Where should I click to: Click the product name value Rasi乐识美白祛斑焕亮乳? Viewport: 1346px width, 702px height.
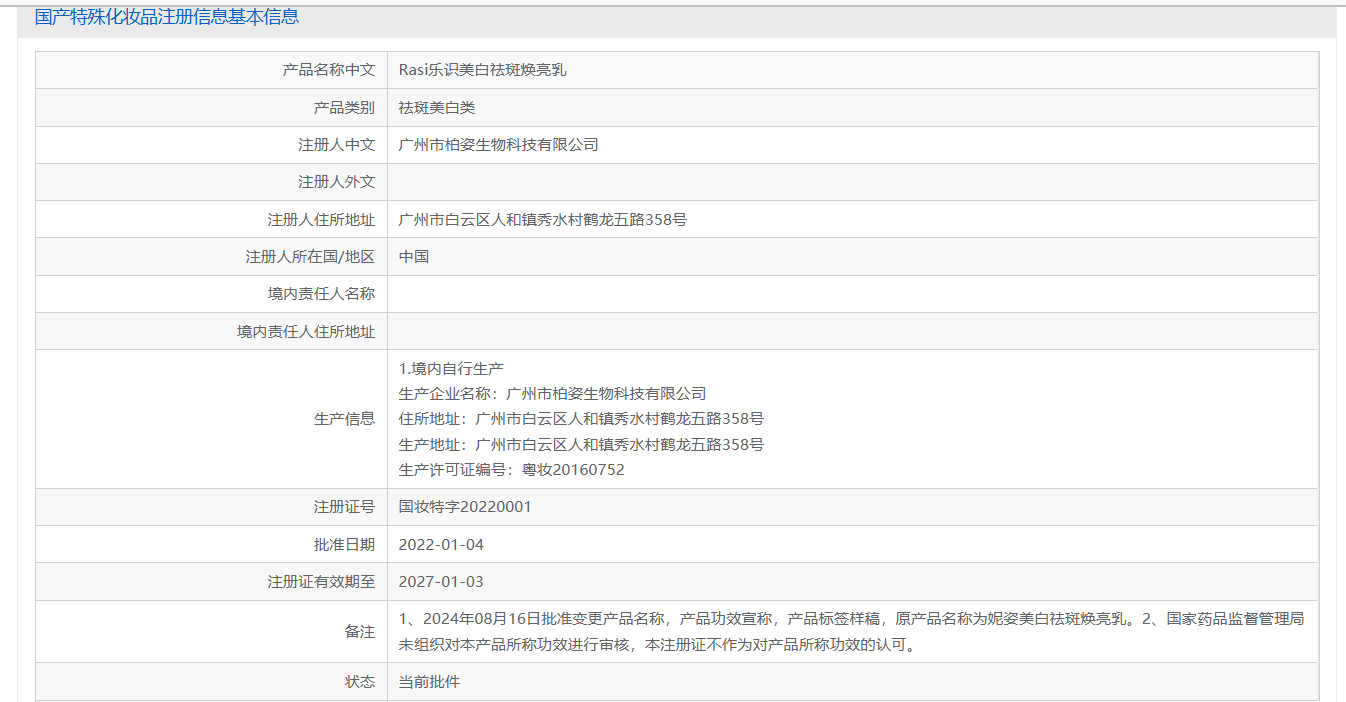482,70
